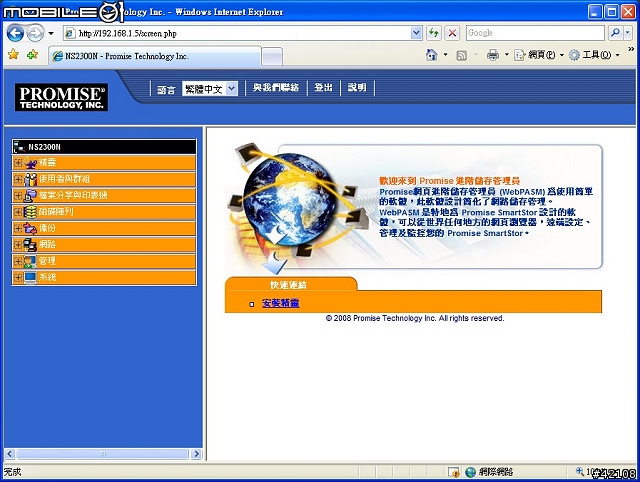Expand the 系統 system tree node

[x=18, y=277]
